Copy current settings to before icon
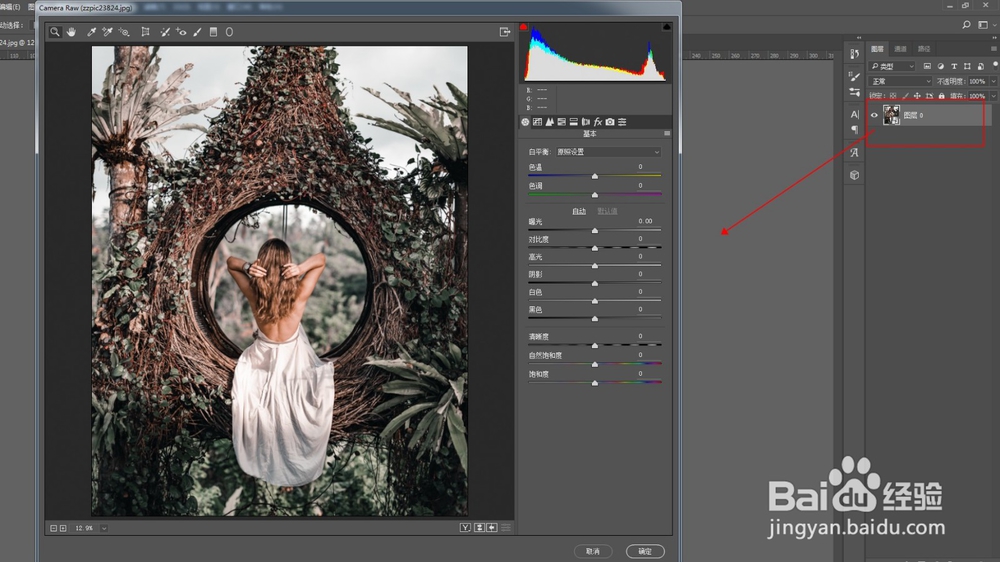 click(x=491, y=528)
